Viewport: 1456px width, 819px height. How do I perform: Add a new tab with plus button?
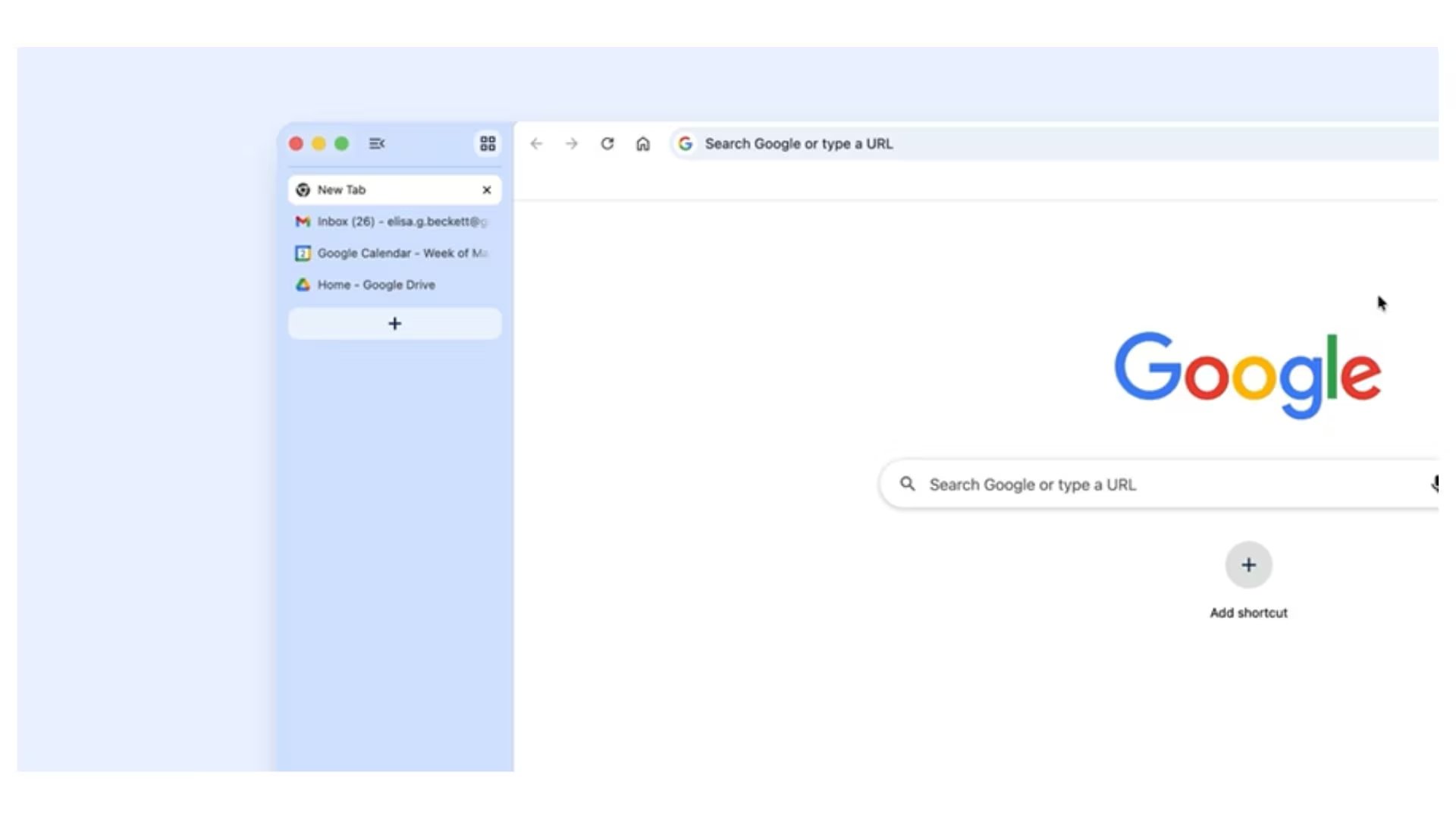pos(394,324)
